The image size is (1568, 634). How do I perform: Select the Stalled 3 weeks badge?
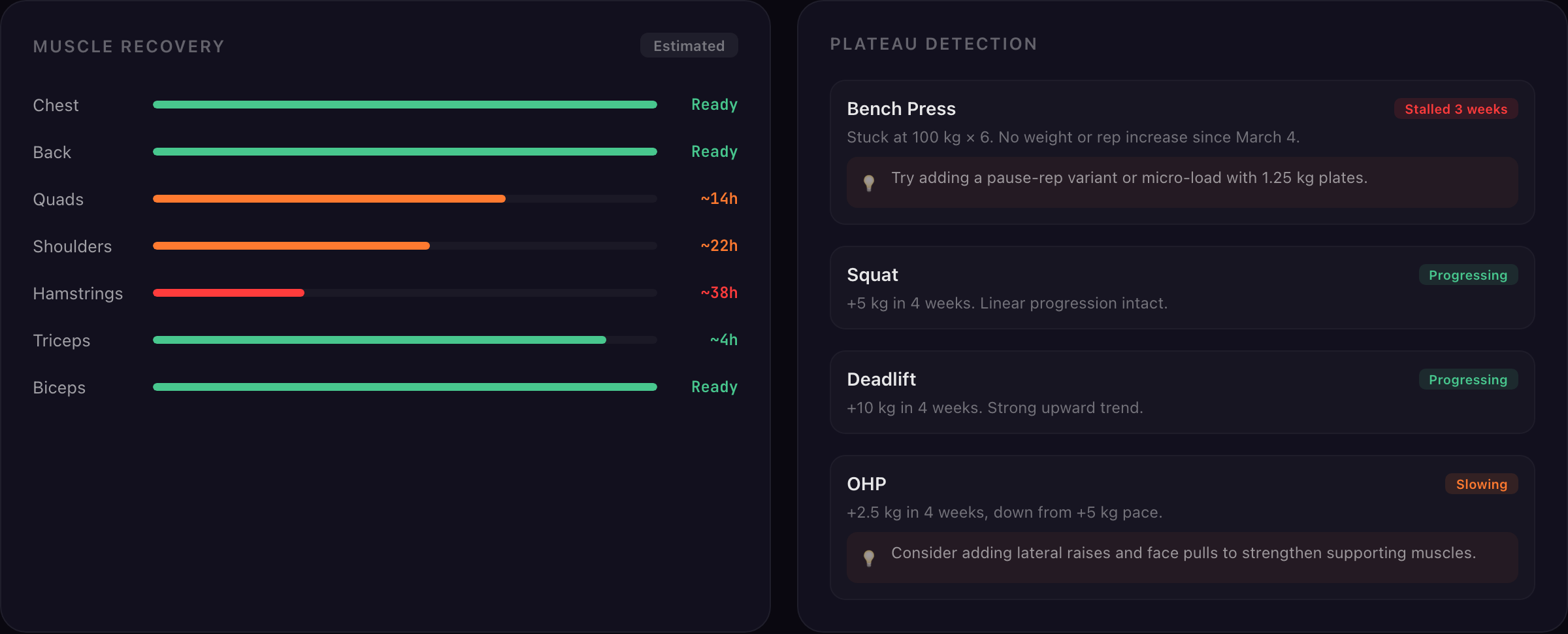pyautogui.click(x=1456, y=109)
